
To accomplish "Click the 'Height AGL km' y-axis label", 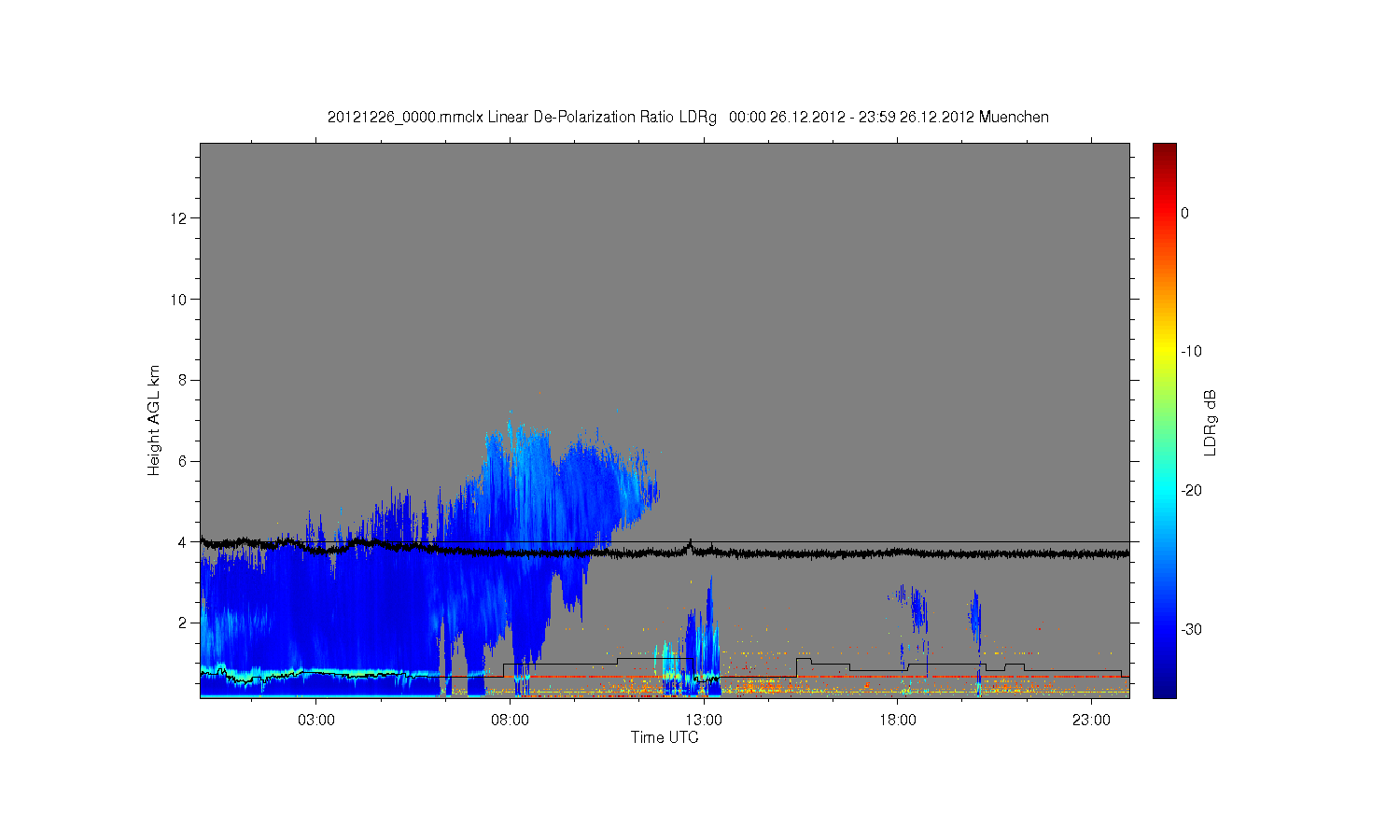I will tap(154, 420).
